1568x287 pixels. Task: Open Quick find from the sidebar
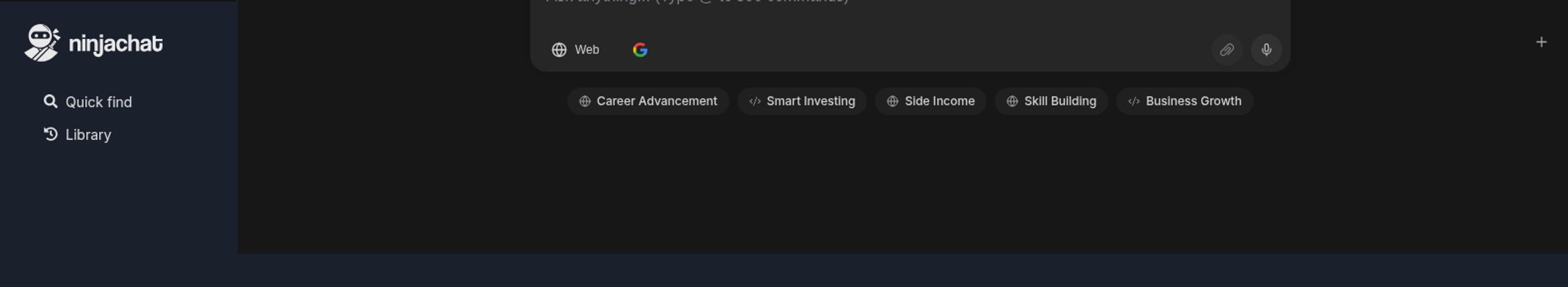tap(98, 103)
